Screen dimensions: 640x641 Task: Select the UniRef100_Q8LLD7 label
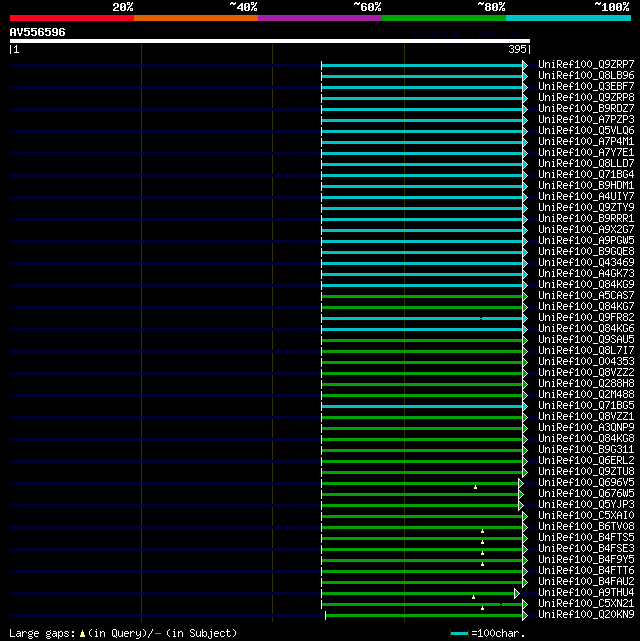(586, 164)
